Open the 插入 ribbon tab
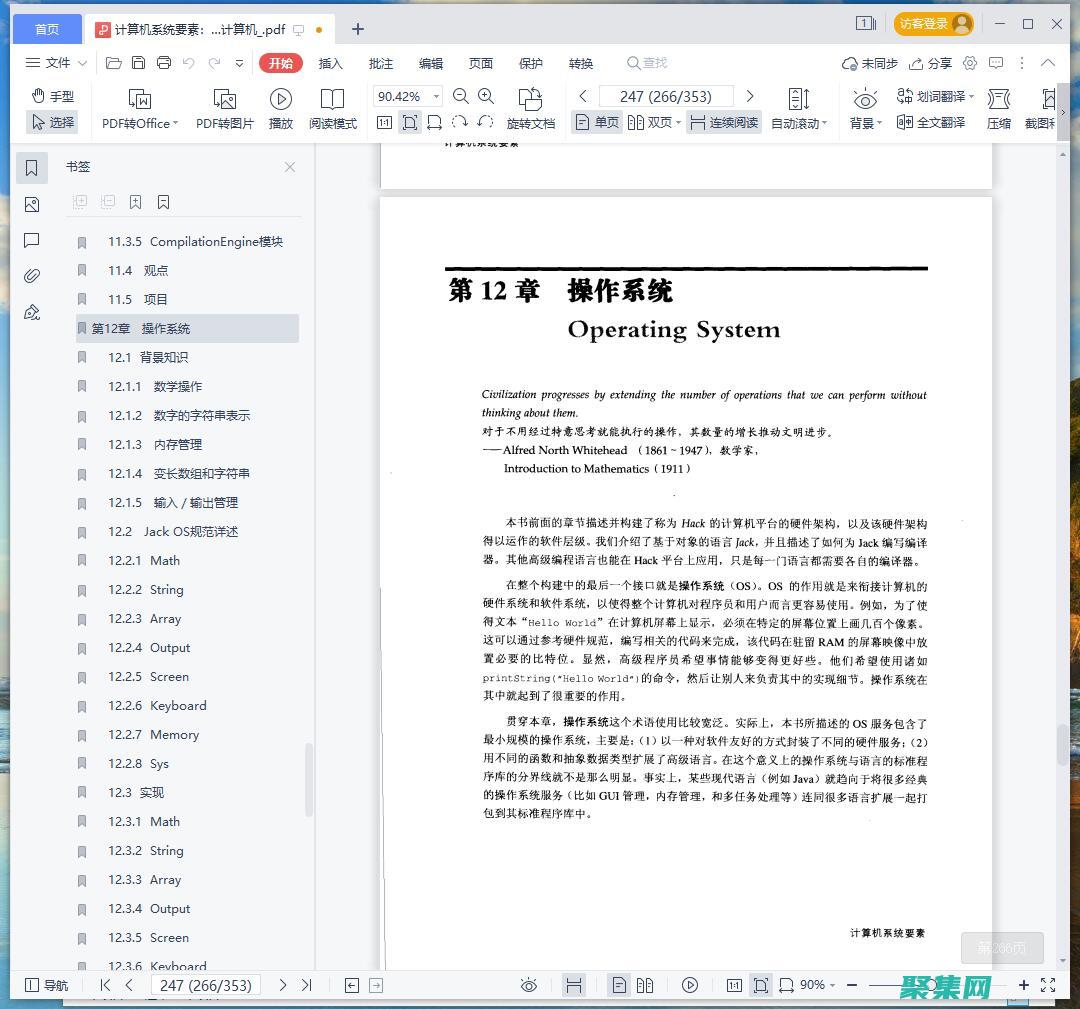1080x1009 pixels. click(x=331, y=62)
